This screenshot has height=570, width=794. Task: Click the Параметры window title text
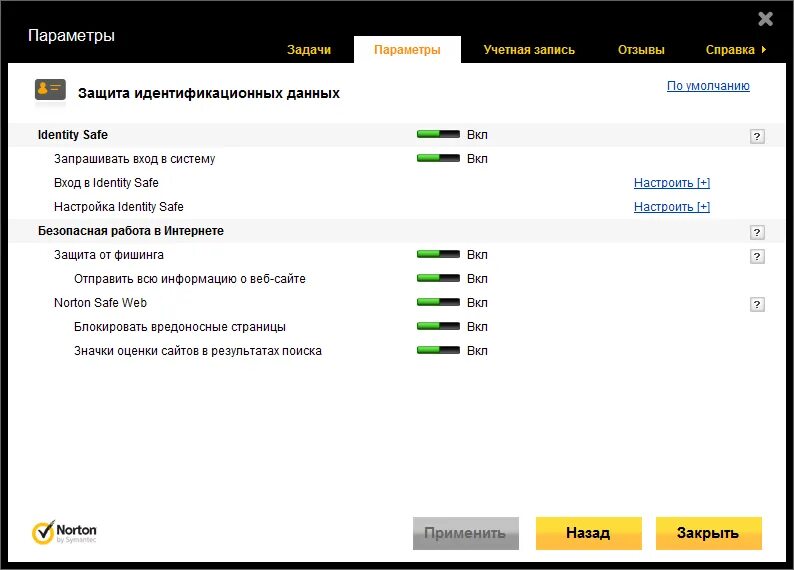71,36
